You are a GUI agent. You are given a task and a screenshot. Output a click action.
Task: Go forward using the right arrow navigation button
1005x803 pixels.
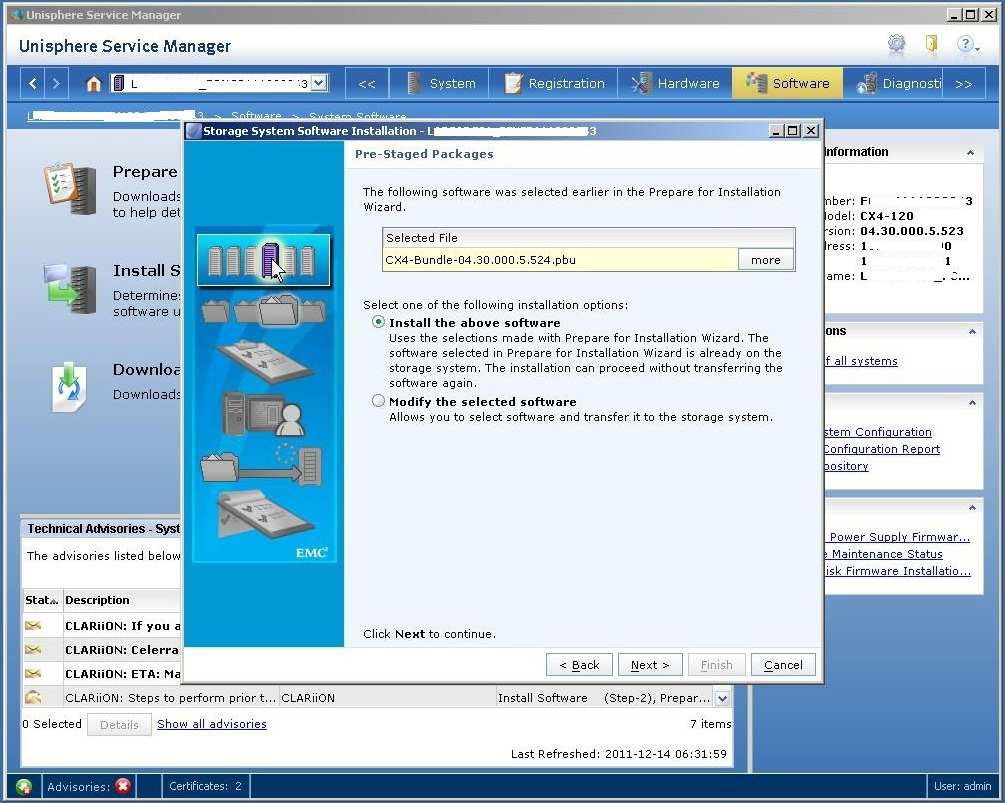(56, 83)
